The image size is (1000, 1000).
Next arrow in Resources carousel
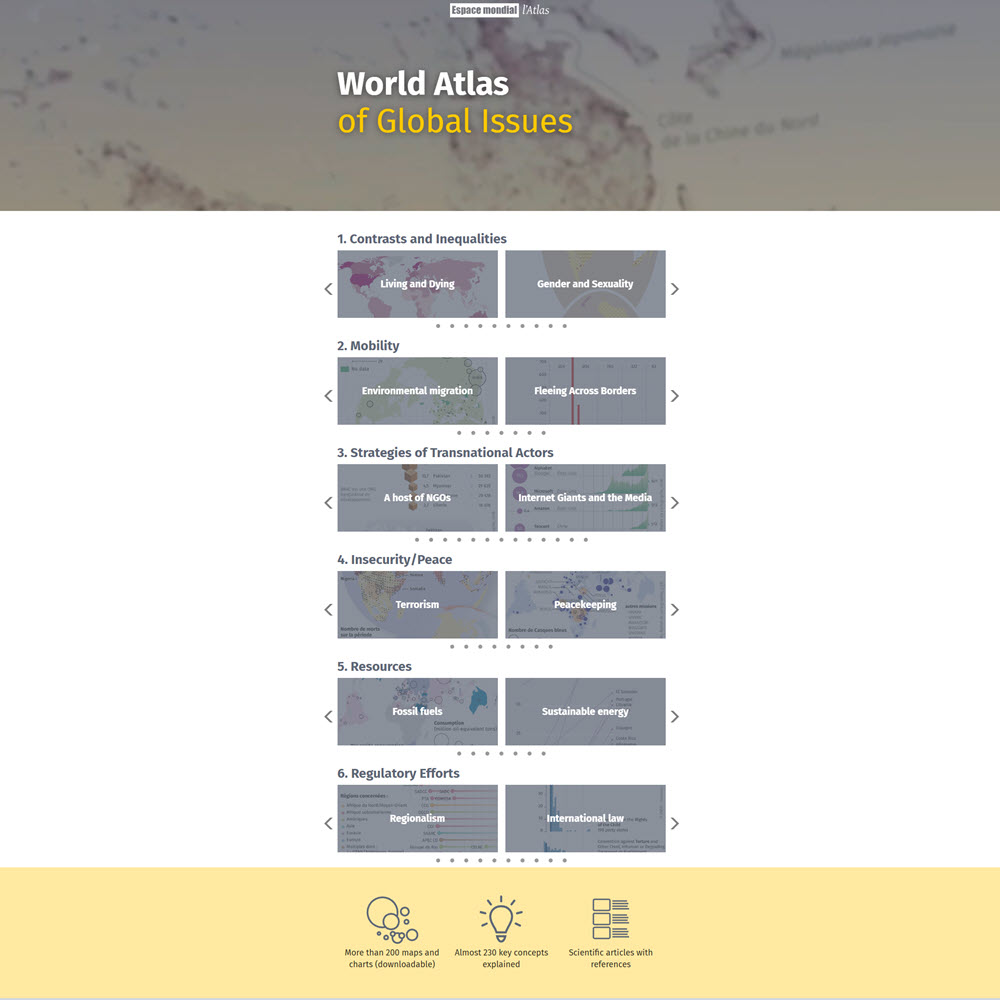(x=675, y=717)
